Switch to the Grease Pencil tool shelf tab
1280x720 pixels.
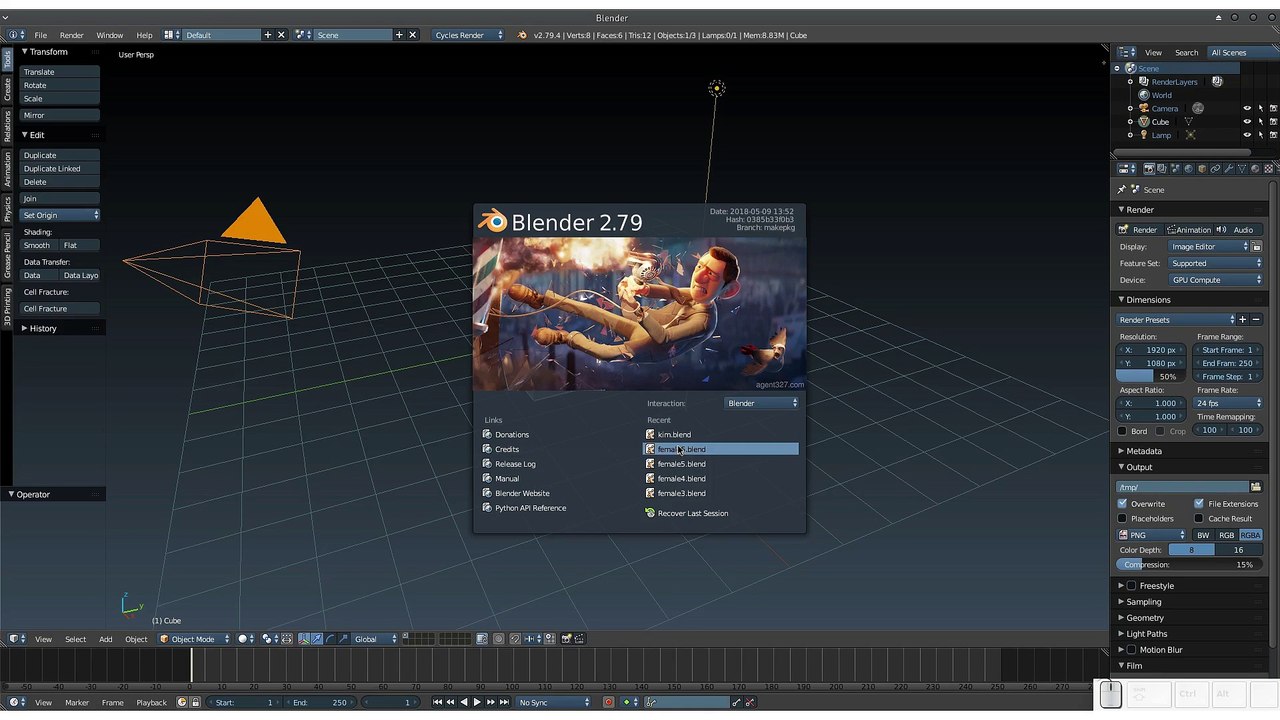tap(7, 256)
